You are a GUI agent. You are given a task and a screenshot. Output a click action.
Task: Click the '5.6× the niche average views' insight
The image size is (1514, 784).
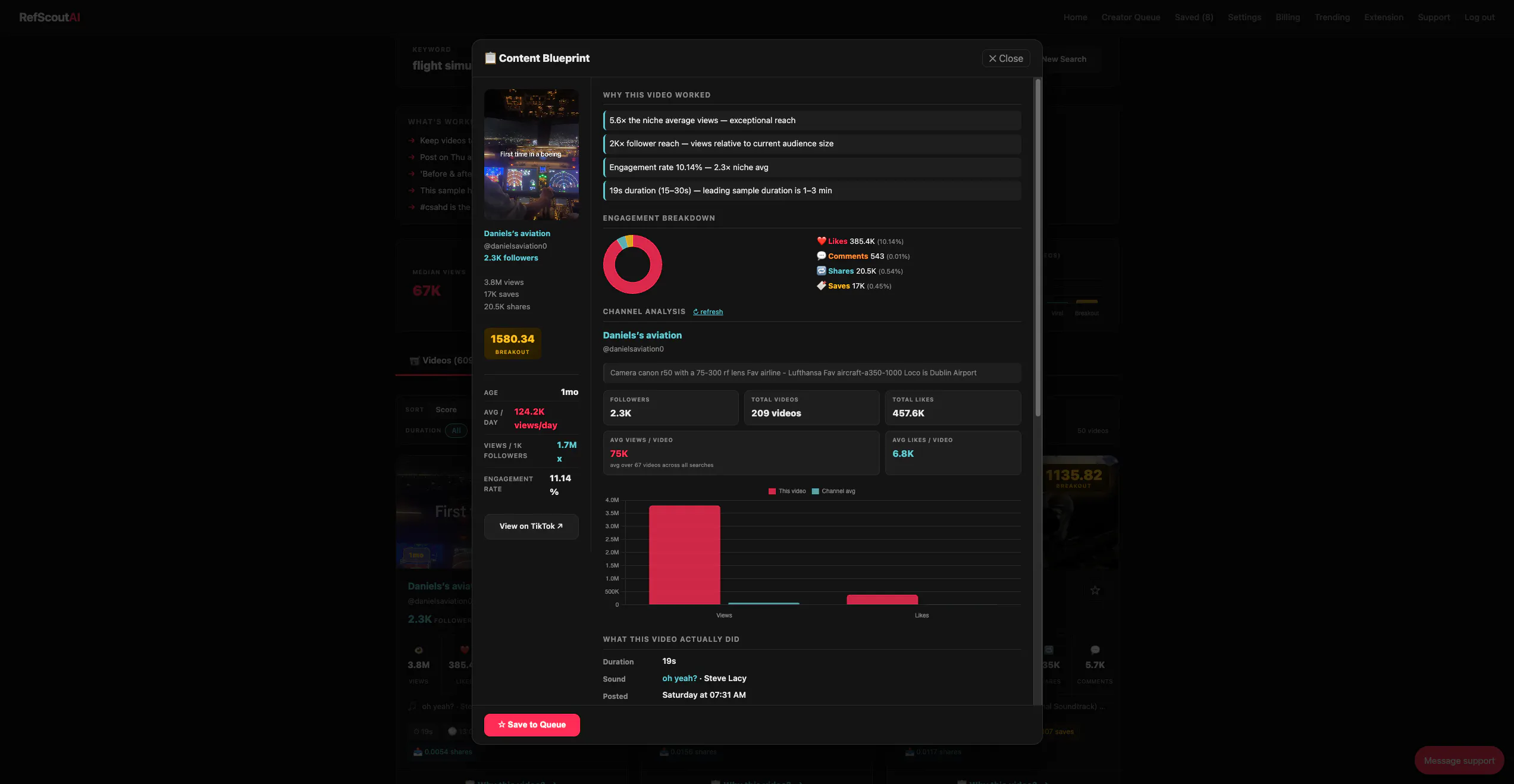click(x=812, y=120)
